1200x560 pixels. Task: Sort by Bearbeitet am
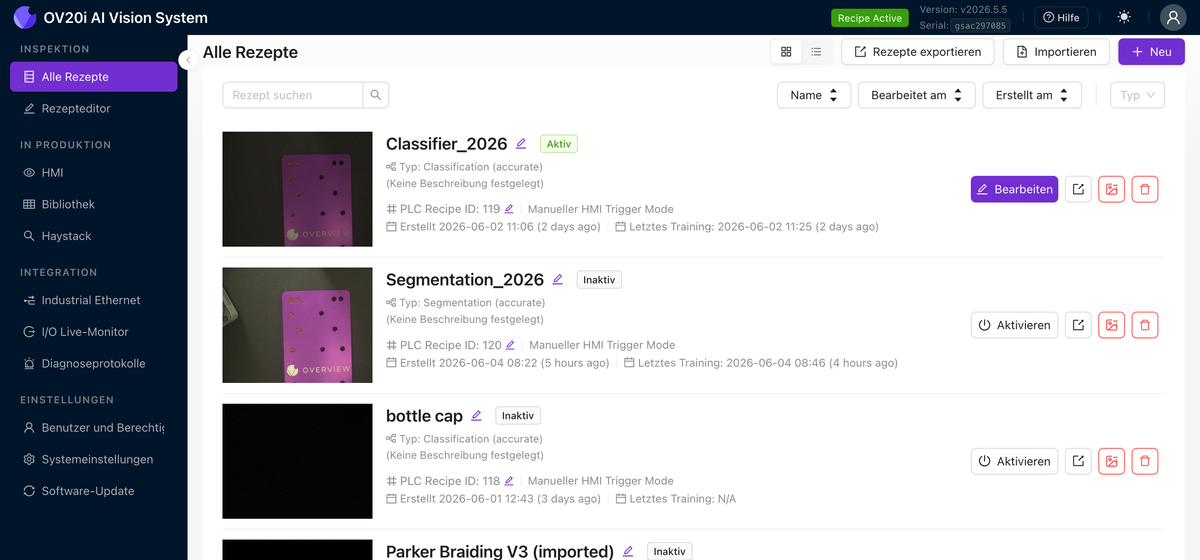pos(916,95)
